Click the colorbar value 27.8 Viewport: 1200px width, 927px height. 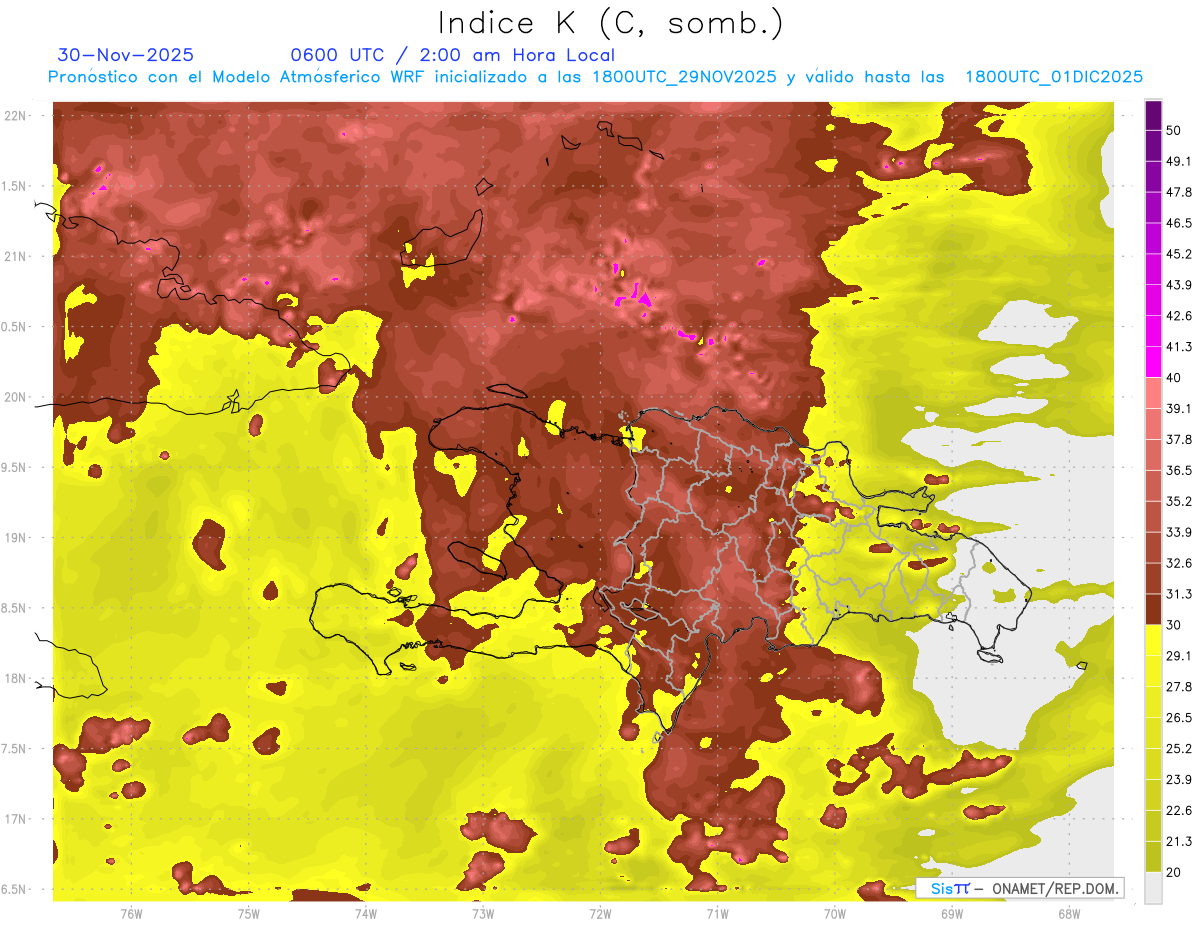pos(1179,687)
